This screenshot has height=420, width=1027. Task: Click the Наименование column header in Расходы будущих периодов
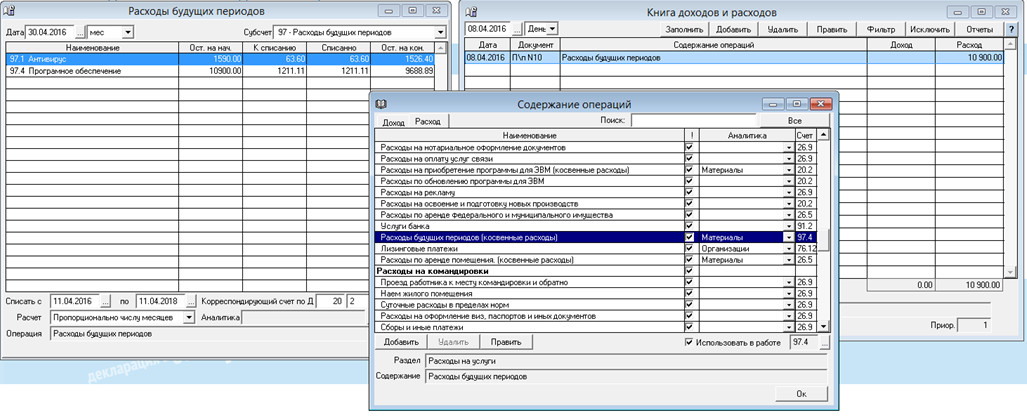pyautogui.click(x=92, y=47)
